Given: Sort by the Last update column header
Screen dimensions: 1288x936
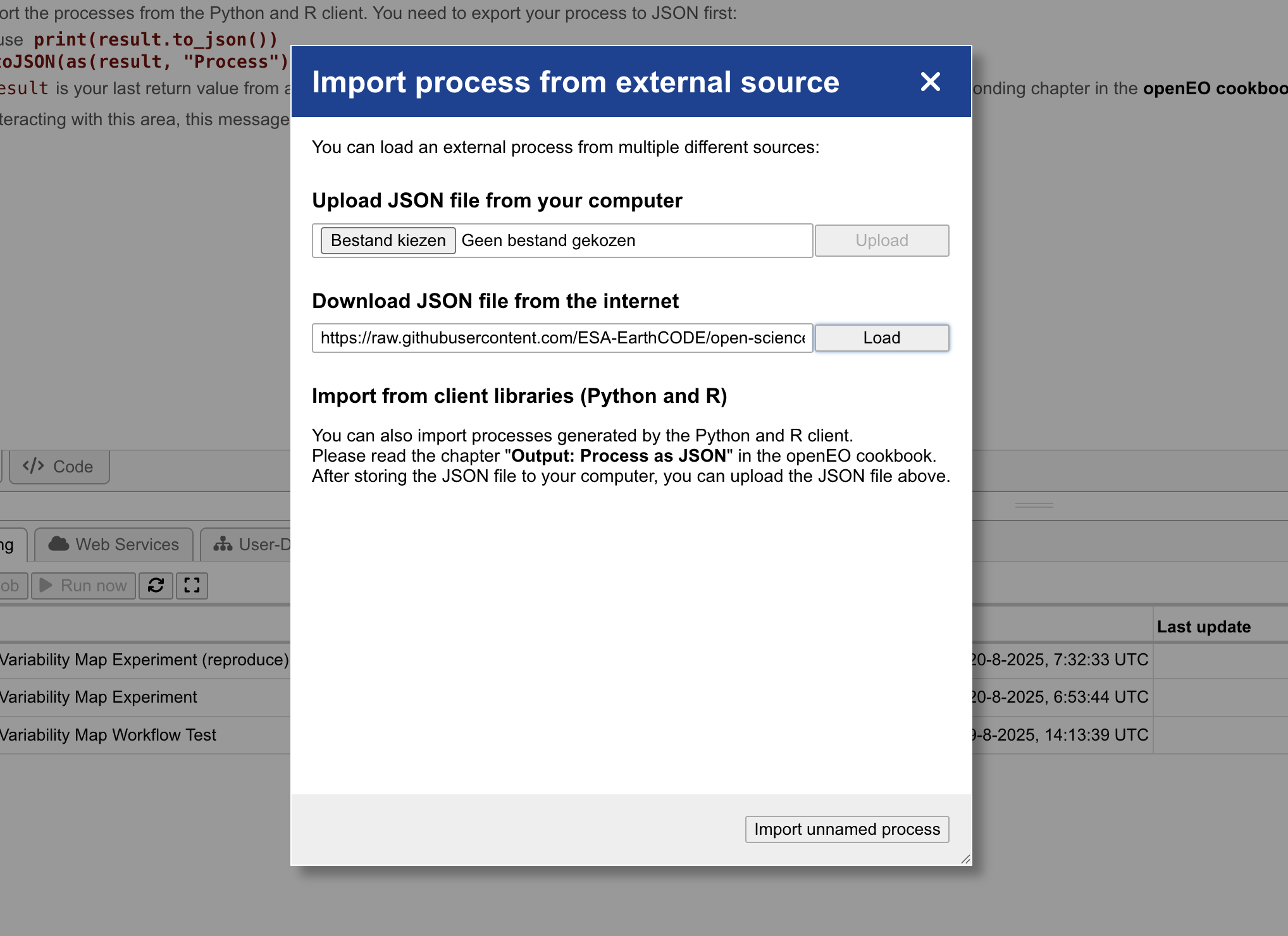Looking at the screenshot, I should [1203, 626].
